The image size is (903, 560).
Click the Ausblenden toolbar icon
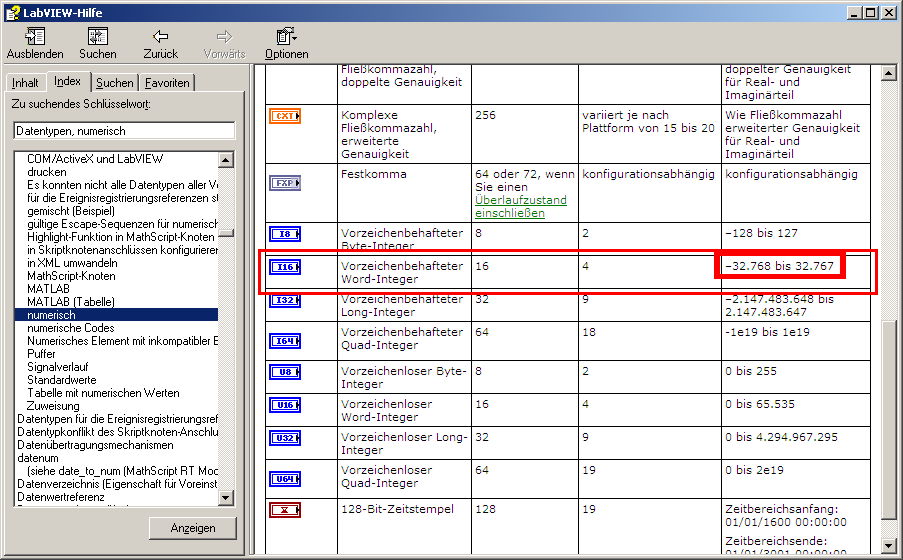35,37
